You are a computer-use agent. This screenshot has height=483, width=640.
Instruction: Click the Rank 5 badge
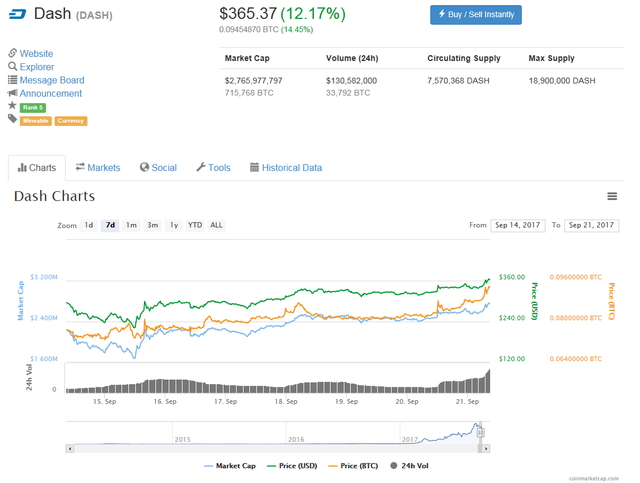33,107
